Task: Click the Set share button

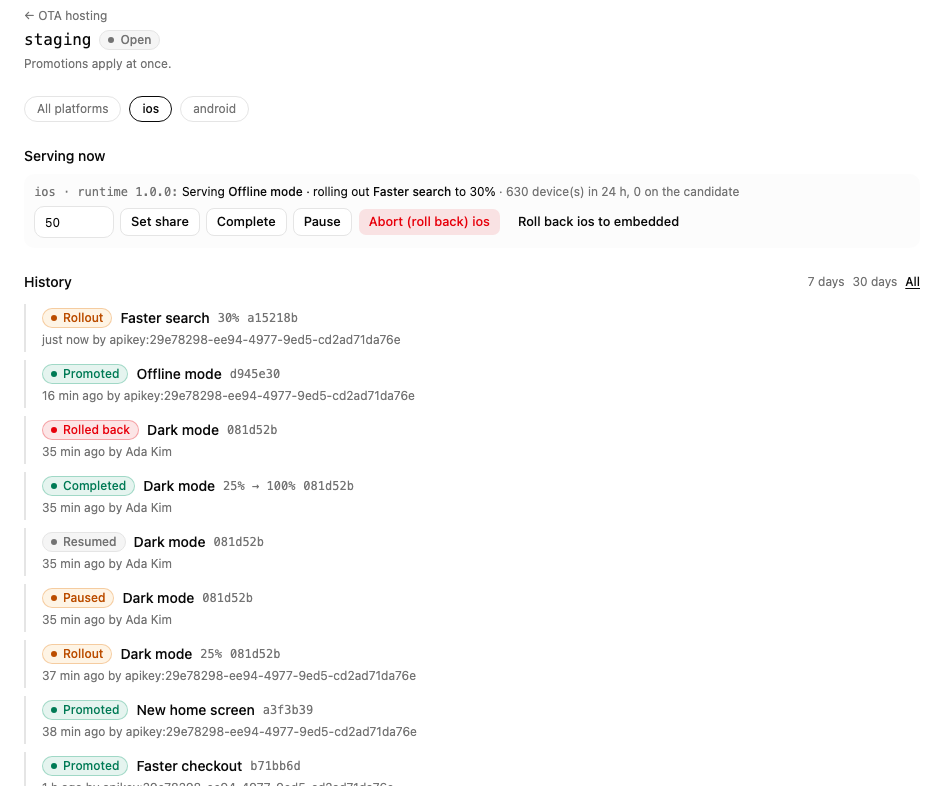Action: [160, 221]
